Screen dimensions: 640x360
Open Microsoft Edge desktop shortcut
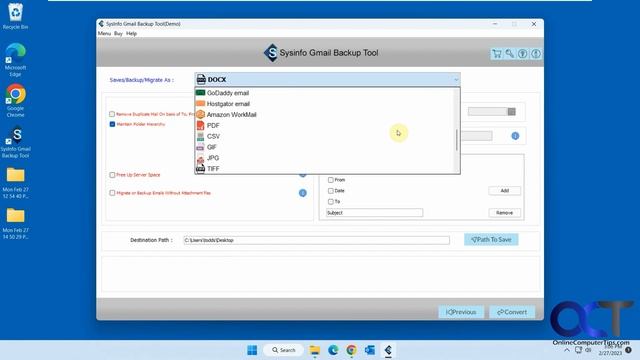[x=16, y=60]
